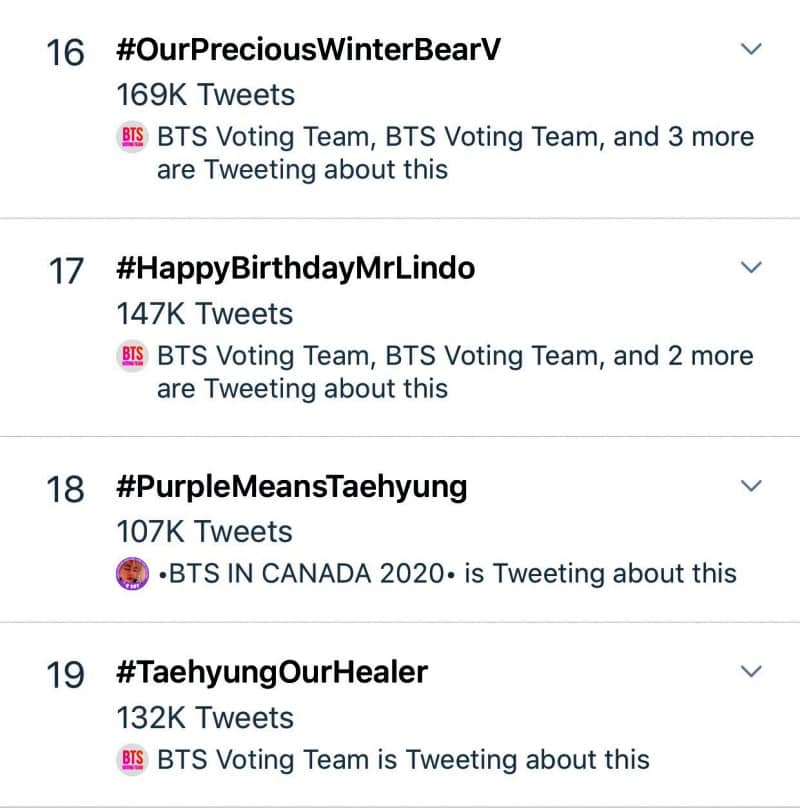Image resolution: width=800 pixels, height=808 pixels.
Task: Click the 169K Tweets count
Action: pyautogui.click(x=206, y=95)
